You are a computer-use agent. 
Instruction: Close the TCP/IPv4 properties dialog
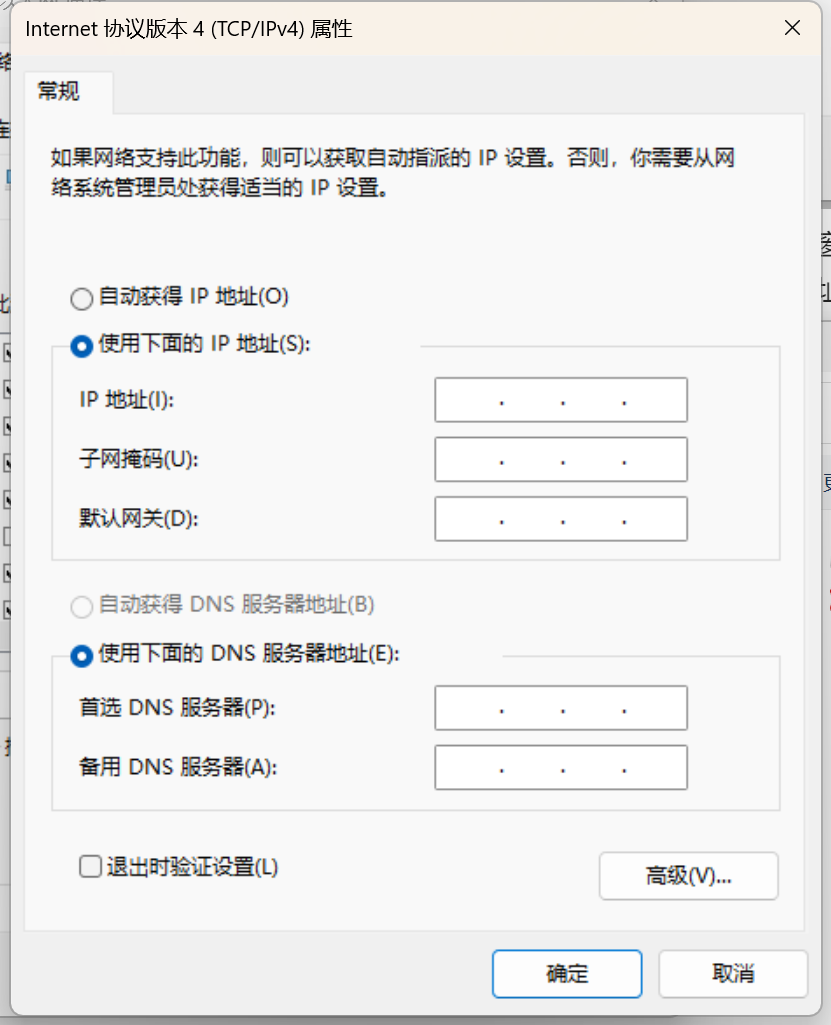(792, 28)
